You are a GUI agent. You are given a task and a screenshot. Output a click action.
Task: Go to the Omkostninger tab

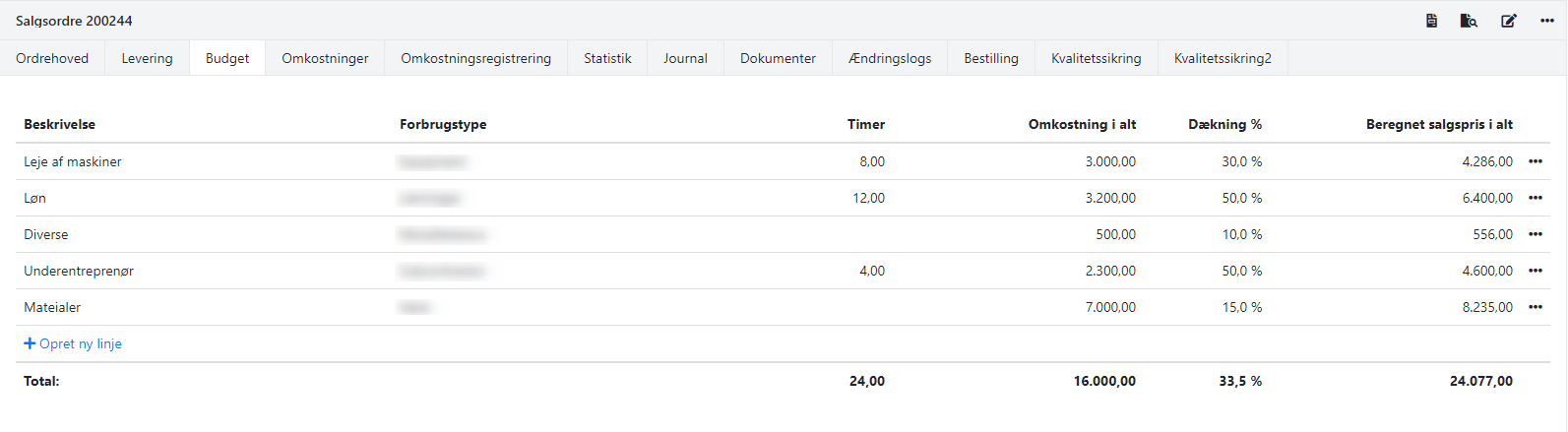point(325,58)
